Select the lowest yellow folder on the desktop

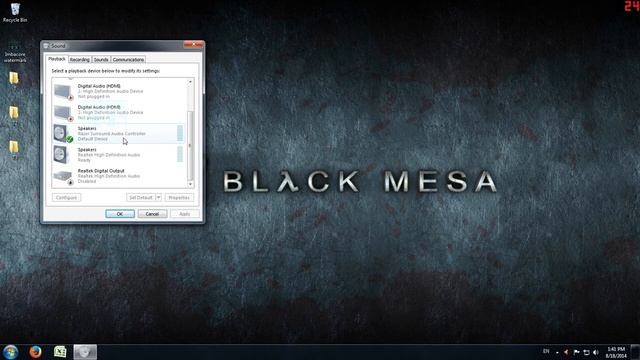(14, 147)
